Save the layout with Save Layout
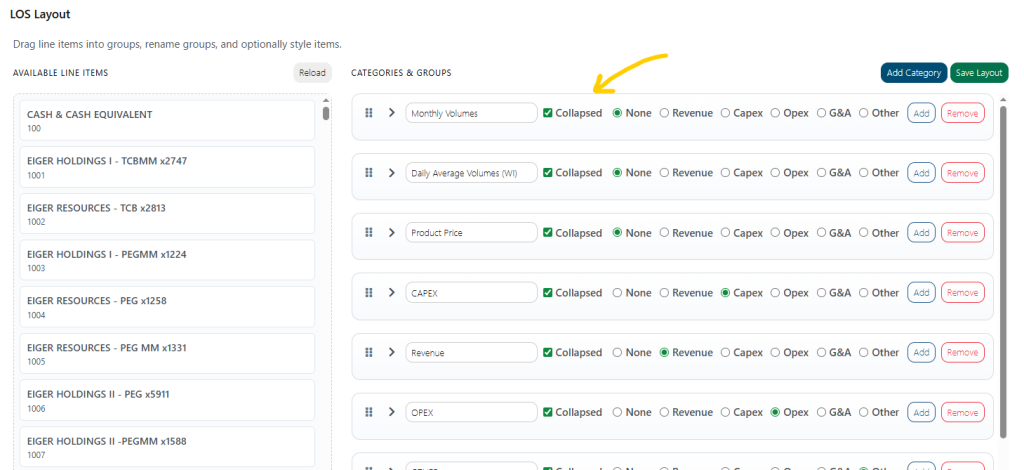The width and height of the screenshot is (1024, 470). (978, 73)
